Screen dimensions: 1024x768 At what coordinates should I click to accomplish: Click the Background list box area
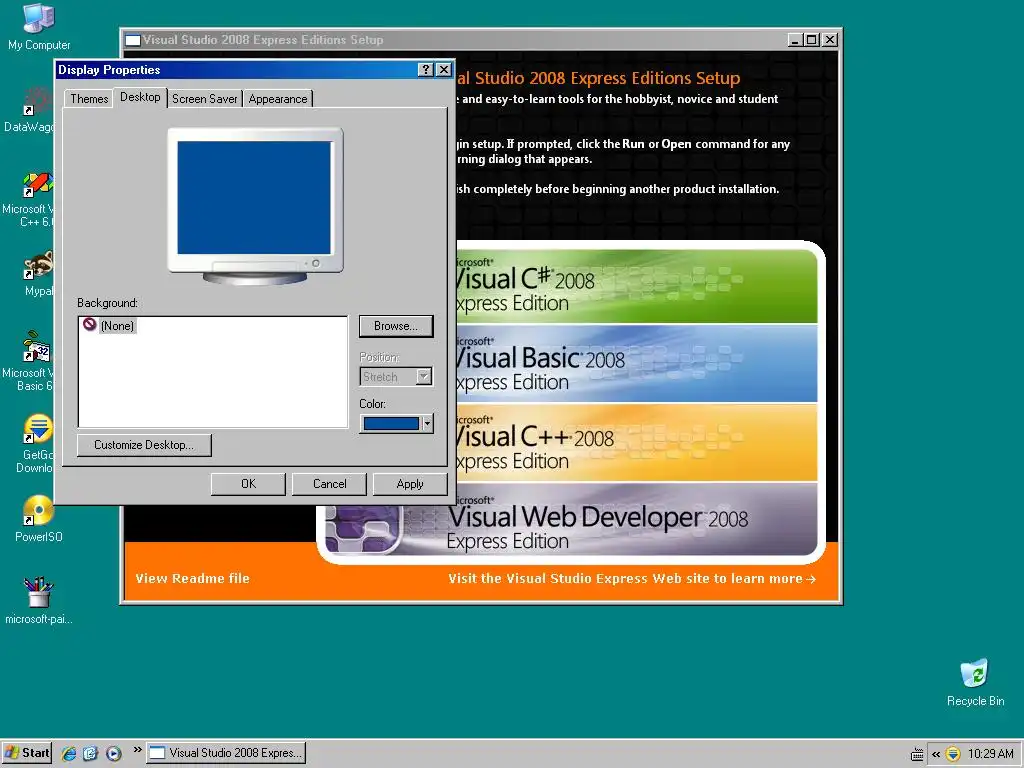(213, 372)
